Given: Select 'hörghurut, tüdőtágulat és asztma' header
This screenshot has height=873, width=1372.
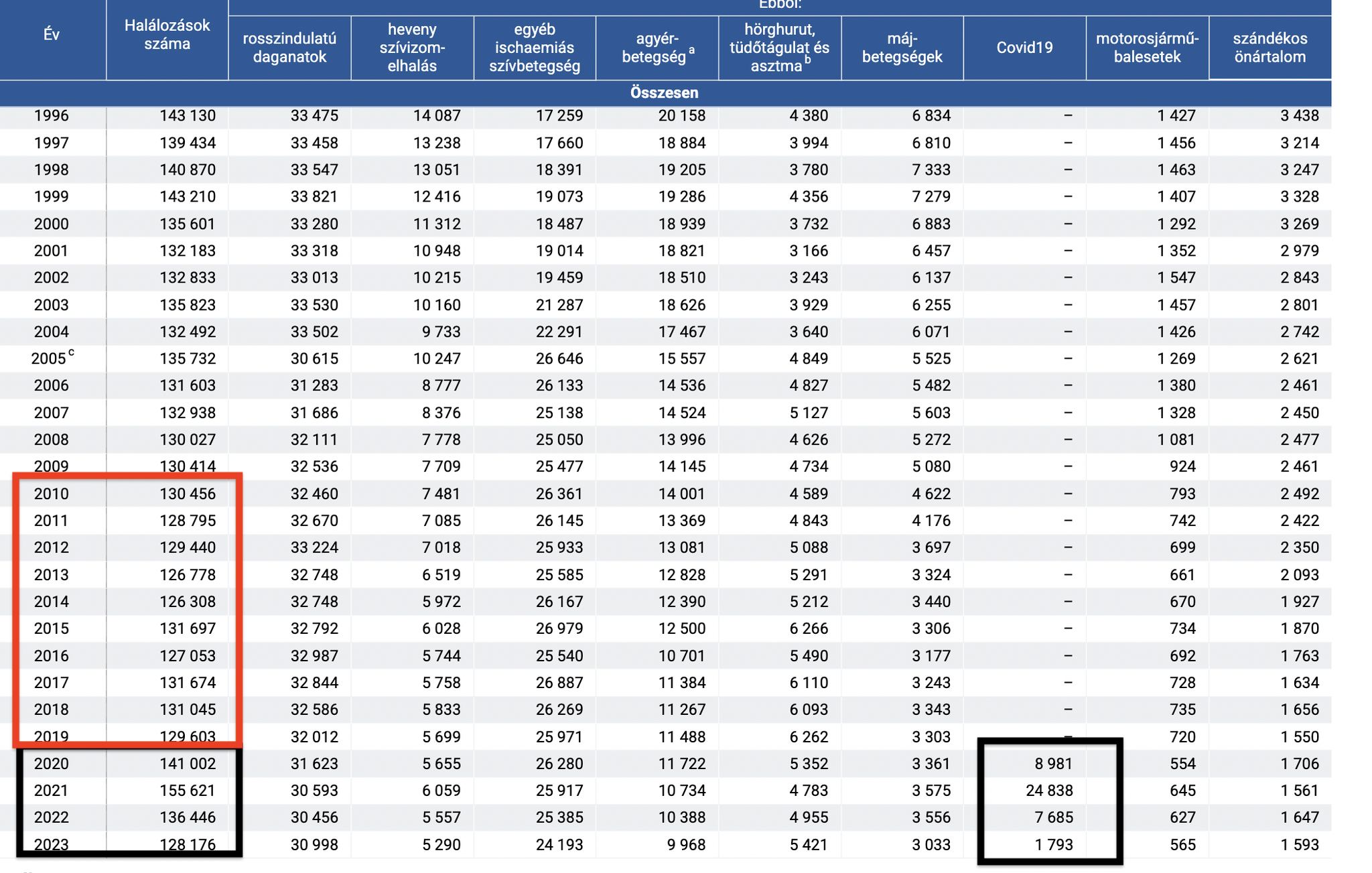Looking at the screenshot, I should (780, 48).
